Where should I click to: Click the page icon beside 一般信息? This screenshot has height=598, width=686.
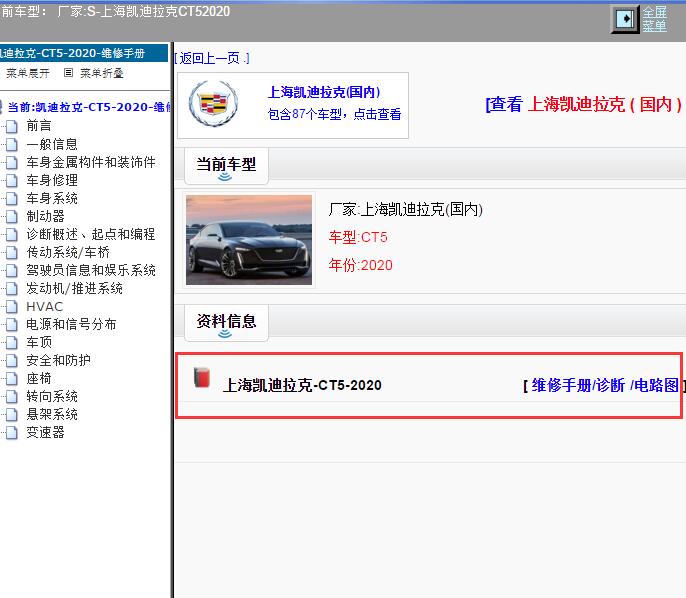click(12, 144)
